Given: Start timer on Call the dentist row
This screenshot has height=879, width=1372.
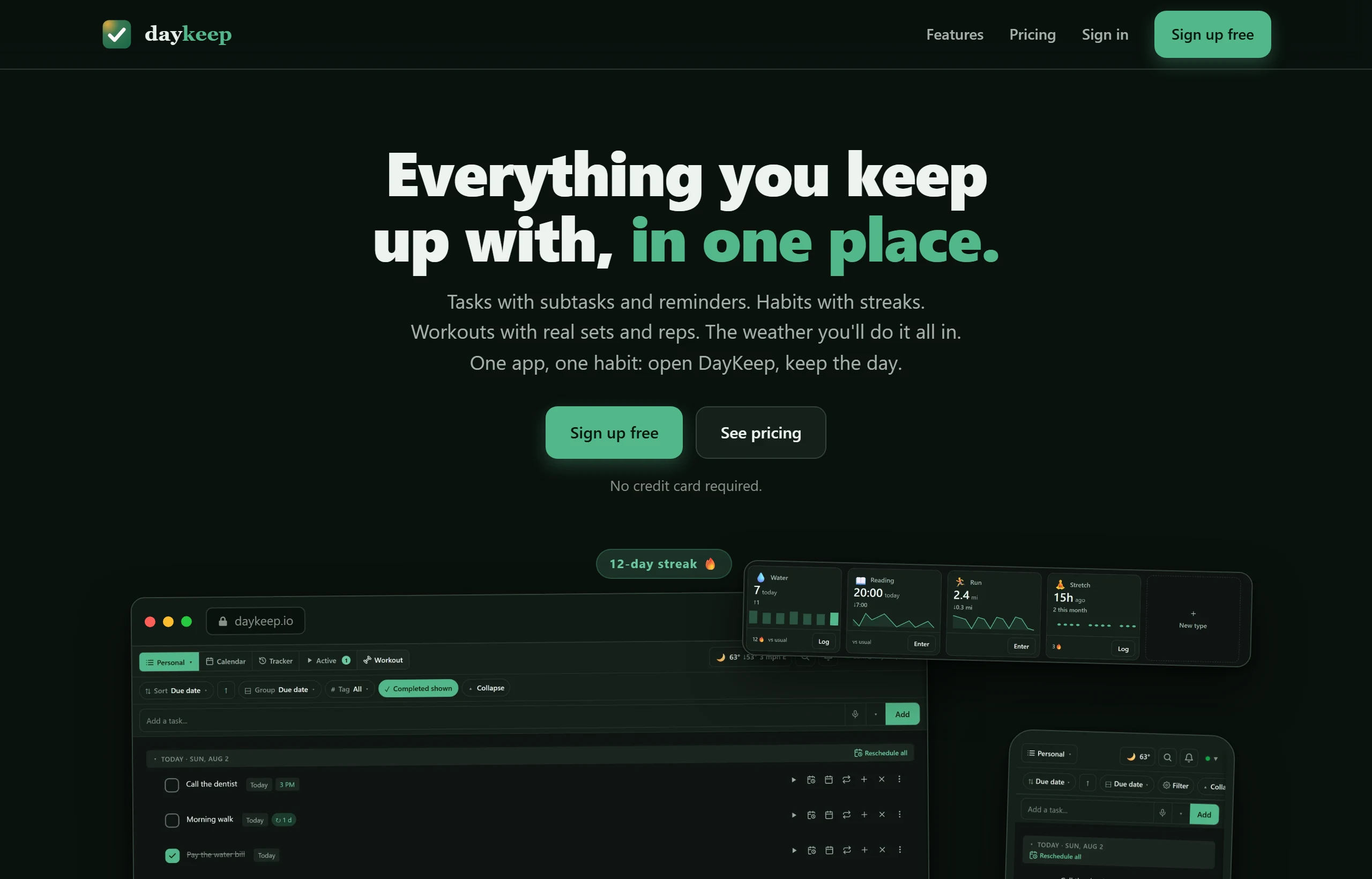Looking at the screenshot, I should [x=793, y=780].
